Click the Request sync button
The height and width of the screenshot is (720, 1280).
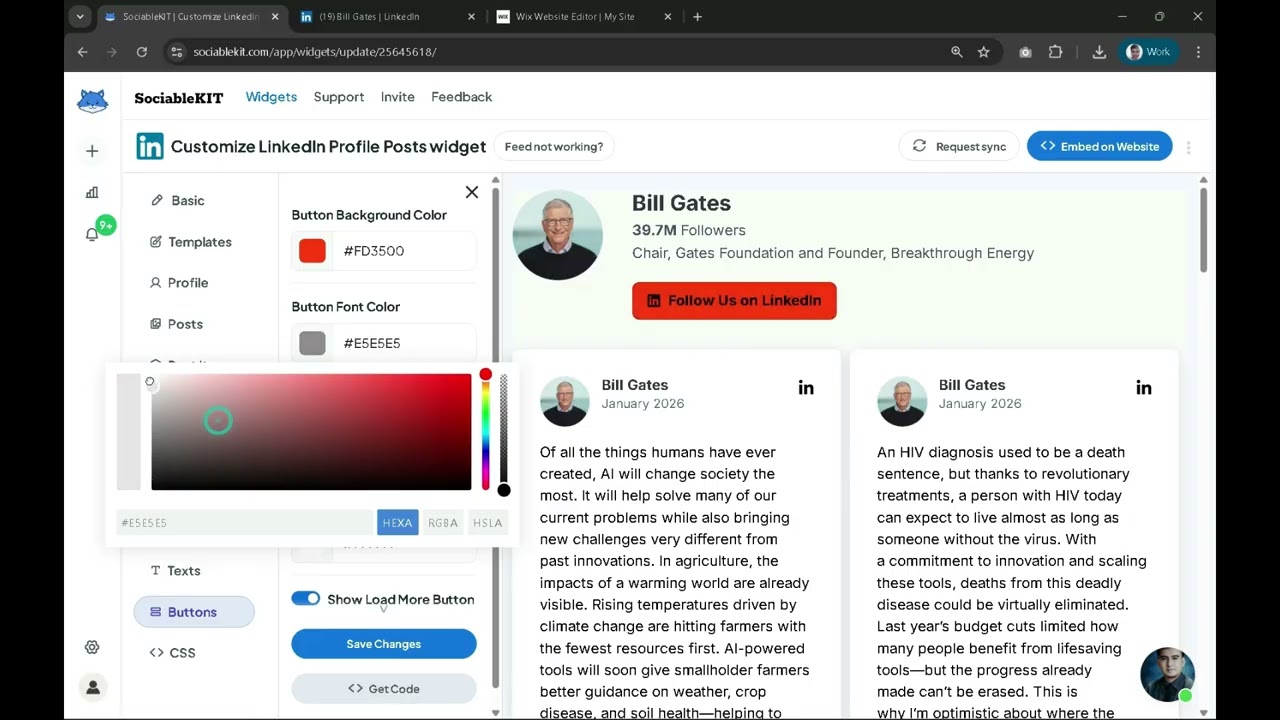959,146
